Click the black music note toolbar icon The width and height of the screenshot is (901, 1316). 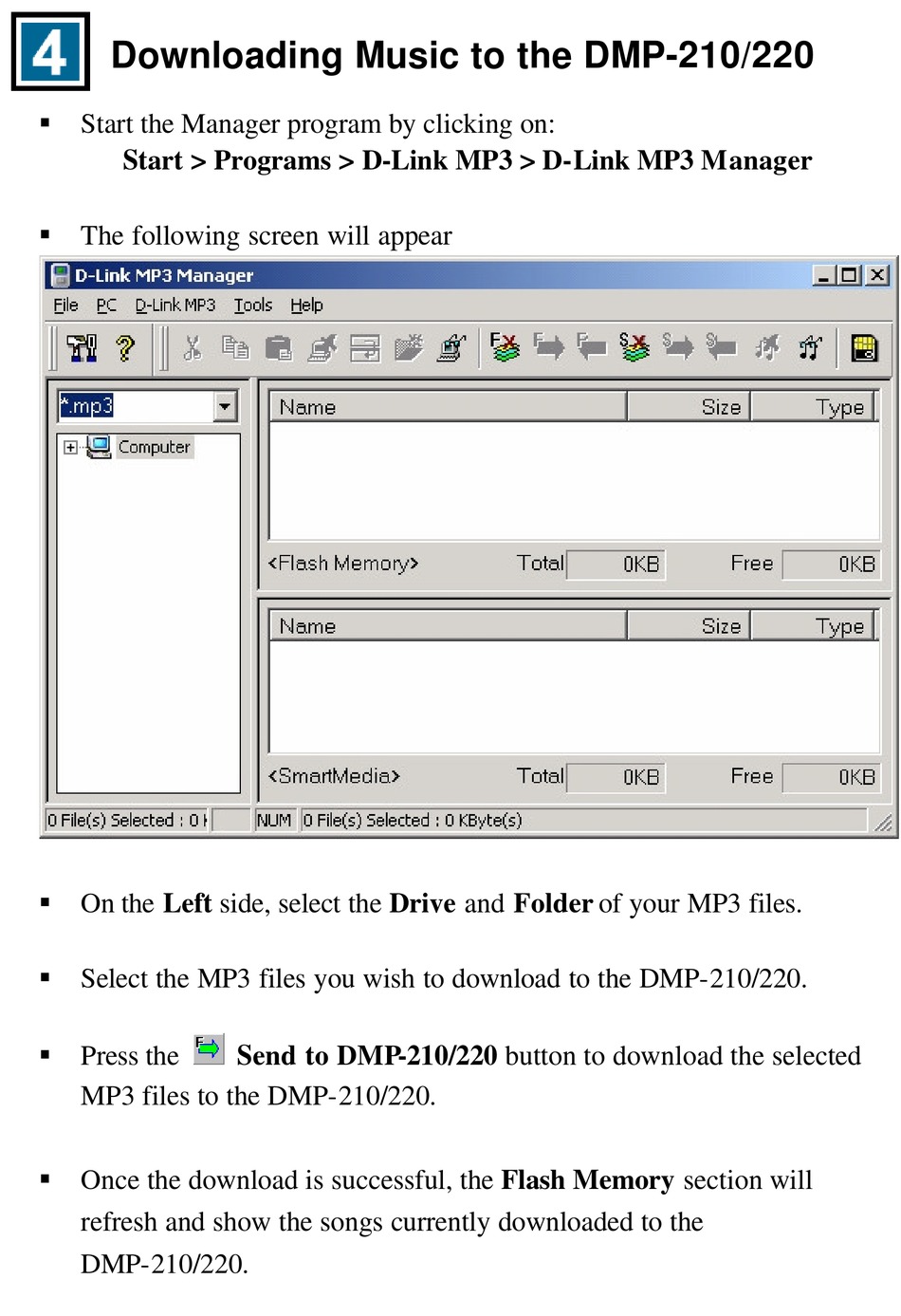[810, 348]
